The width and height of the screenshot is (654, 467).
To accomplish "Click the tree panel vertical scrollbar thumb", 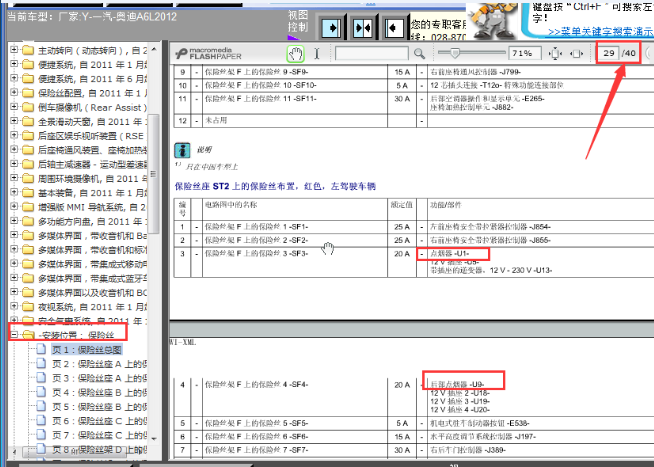I will click(154, 174).
